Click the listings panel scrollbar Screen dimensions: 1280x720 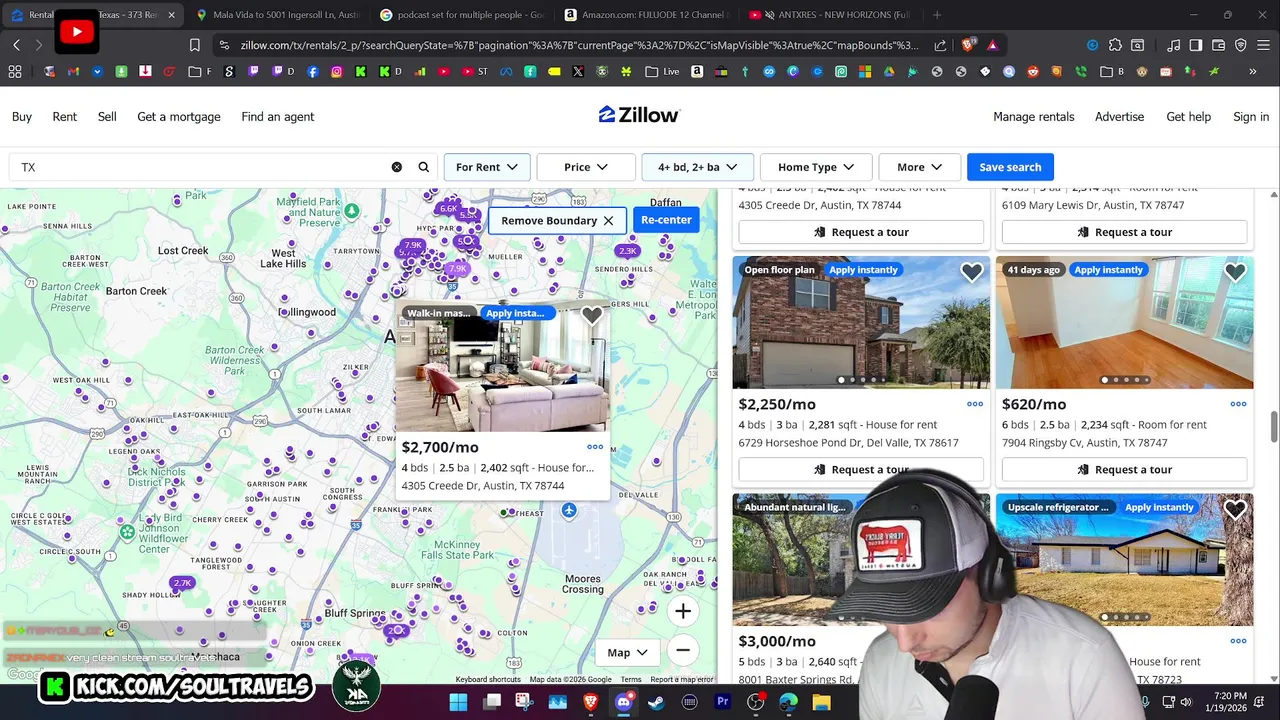(1274, 425)
